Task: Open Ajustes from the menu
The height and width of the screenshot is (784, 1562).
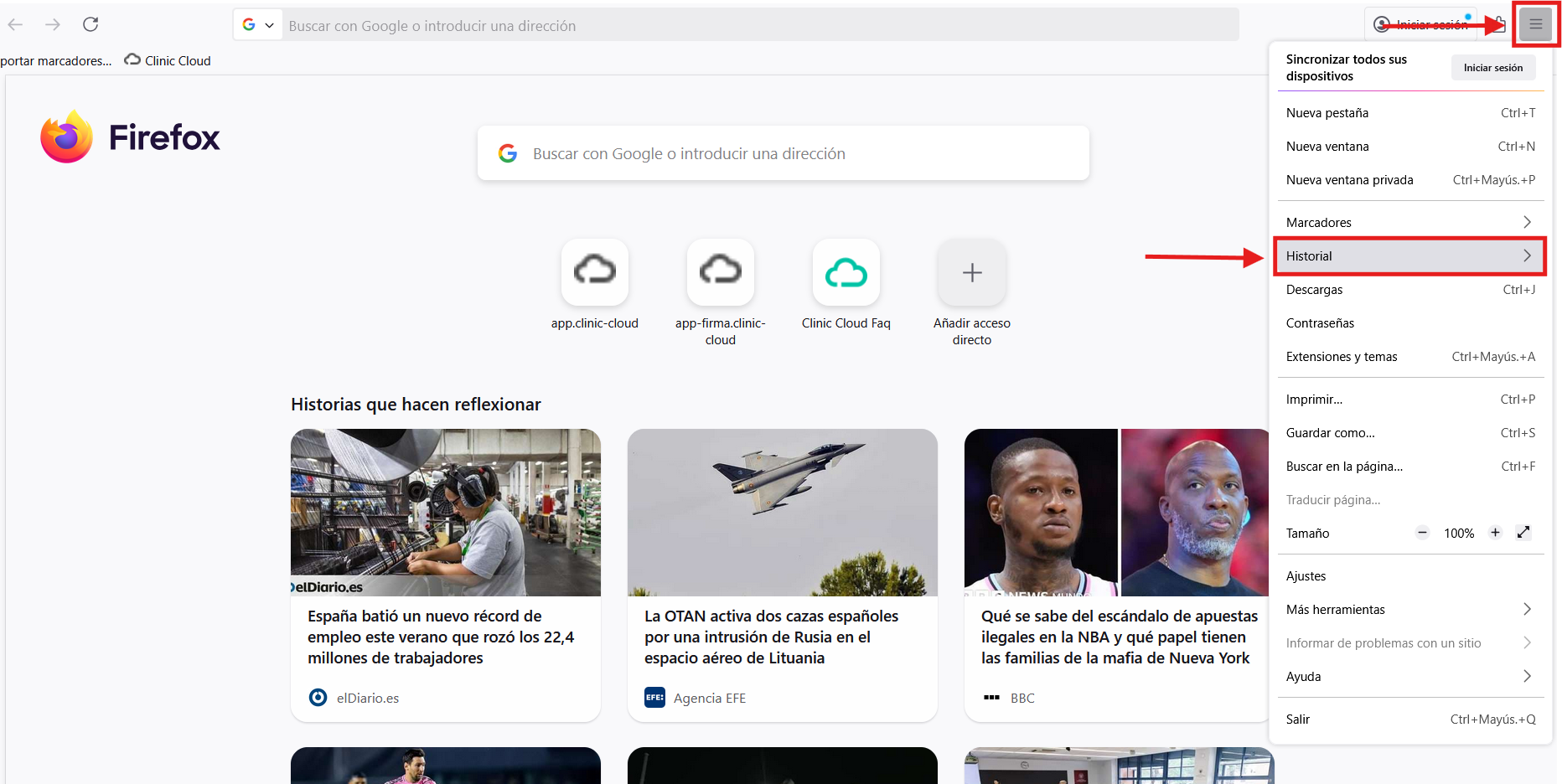Action: click(1306, 576)
